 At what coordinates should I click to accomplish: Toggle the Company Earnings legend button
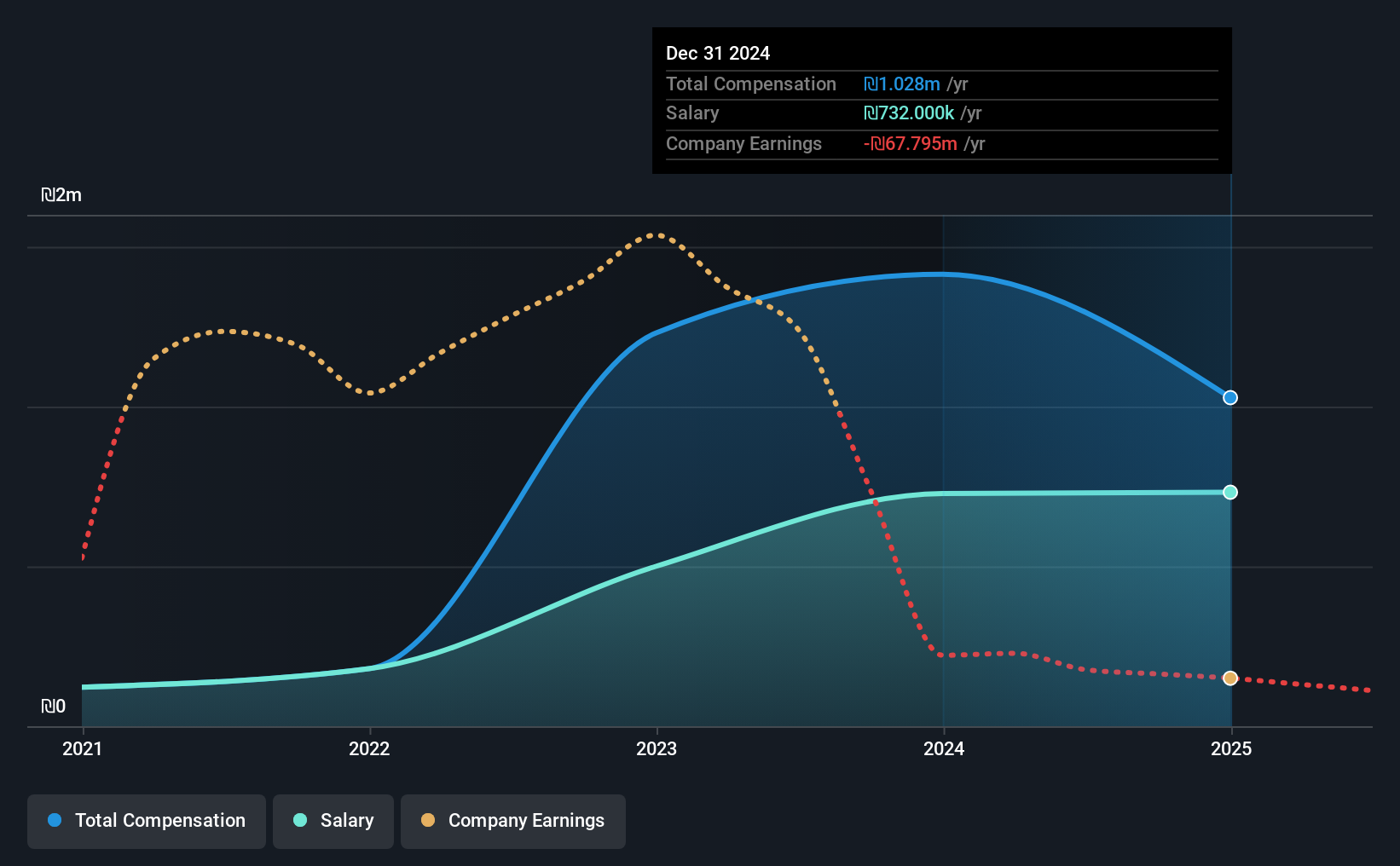[513, 821]
